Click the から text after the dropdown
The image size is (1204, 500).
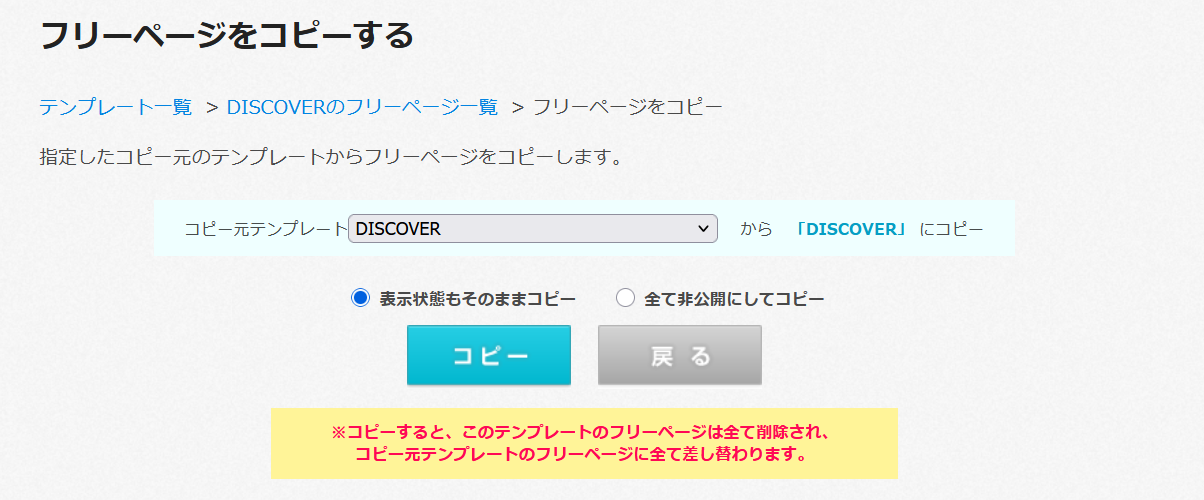(x=757, y=229)
